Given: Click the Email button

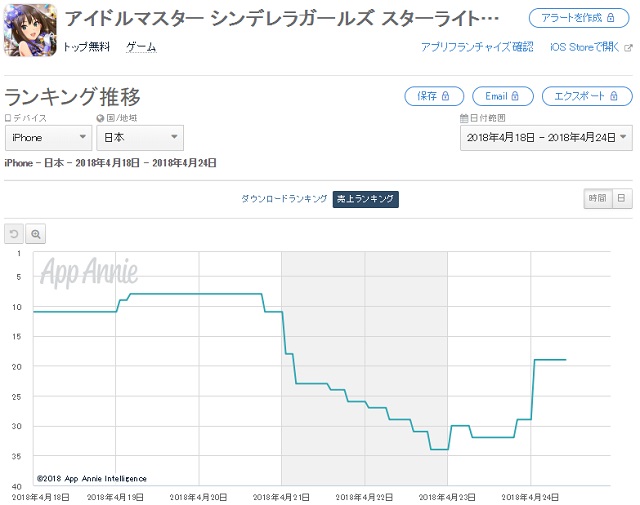Looking at the screenshot, I should click(503, 96).
